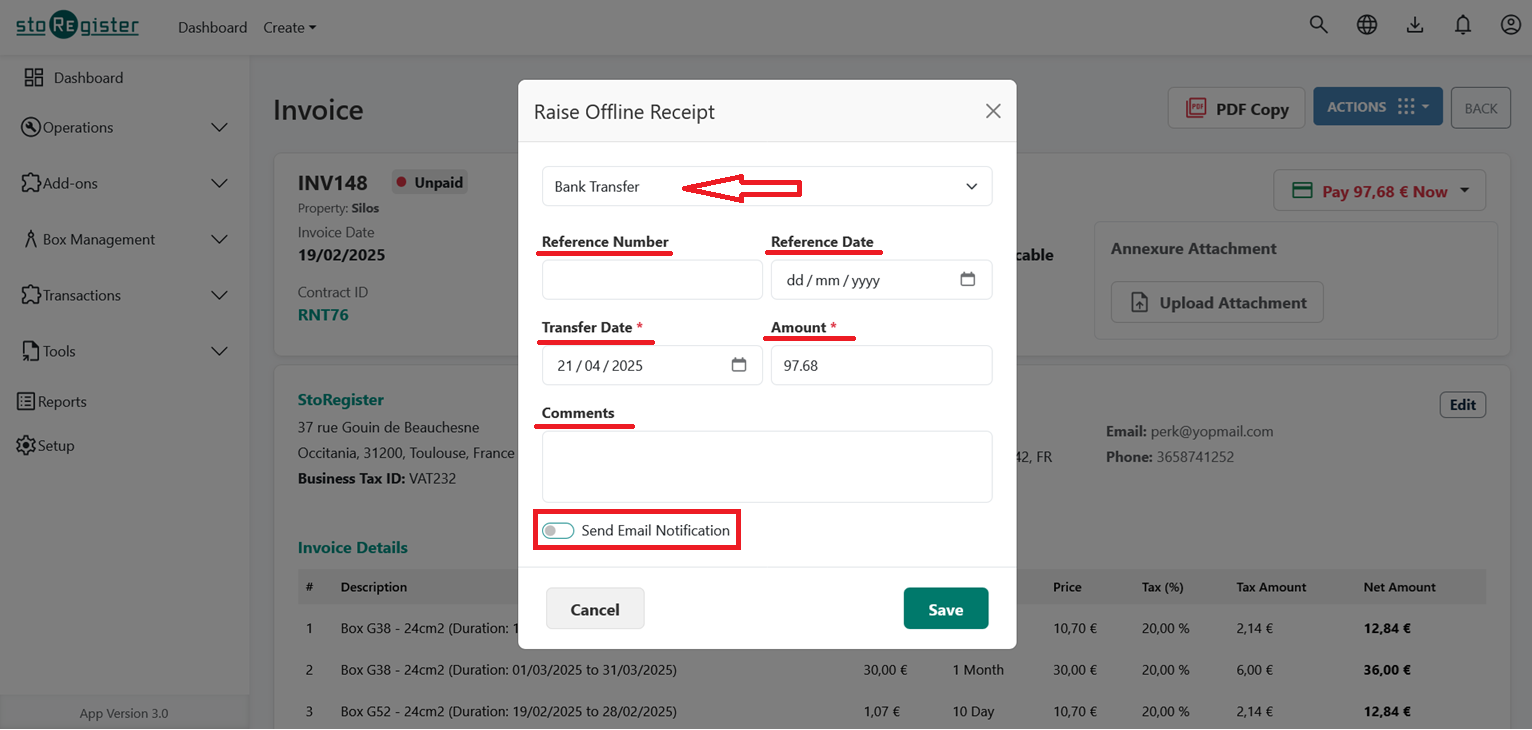Click the PDF Copy icon
Screen dimensions: 1532x730
point(1195,107)
